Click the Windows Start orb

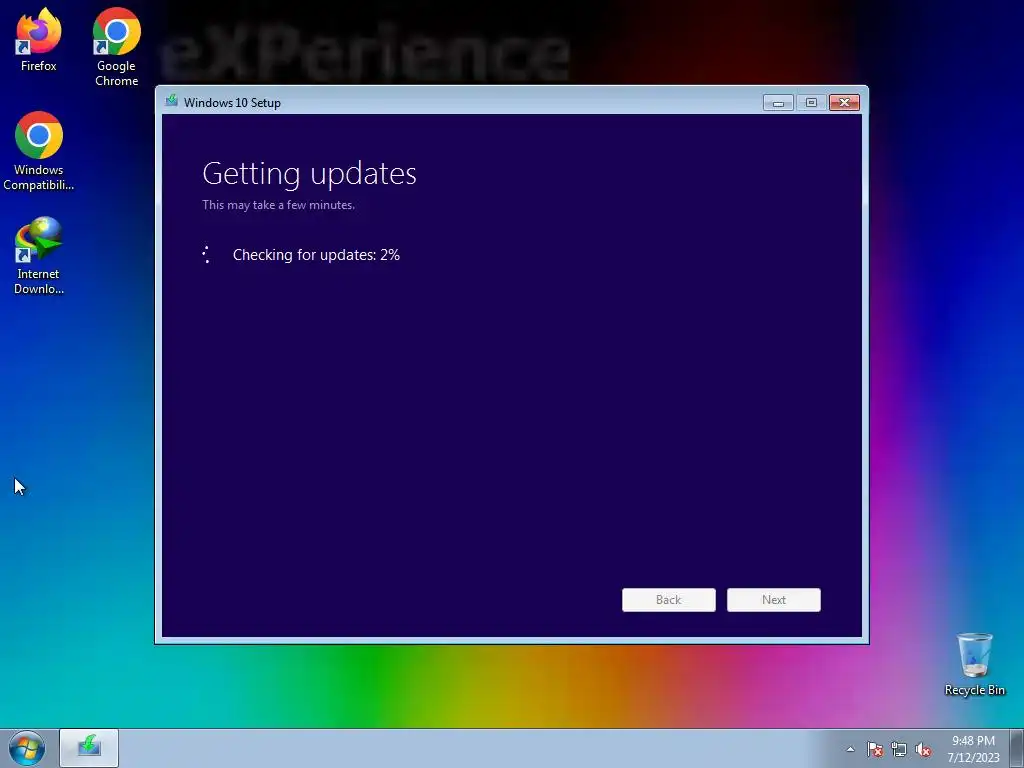point(27,748)
